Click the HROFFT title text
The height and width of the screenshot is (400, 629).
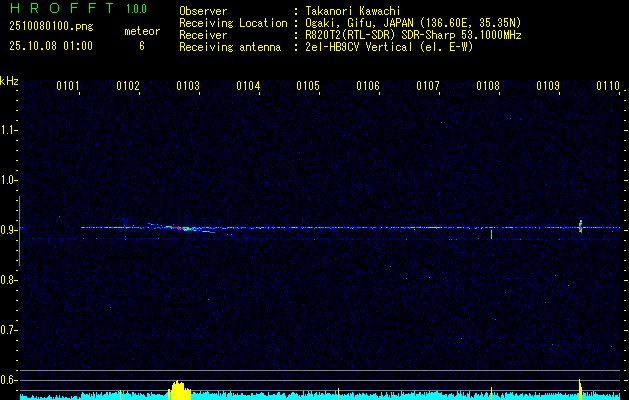61,8
